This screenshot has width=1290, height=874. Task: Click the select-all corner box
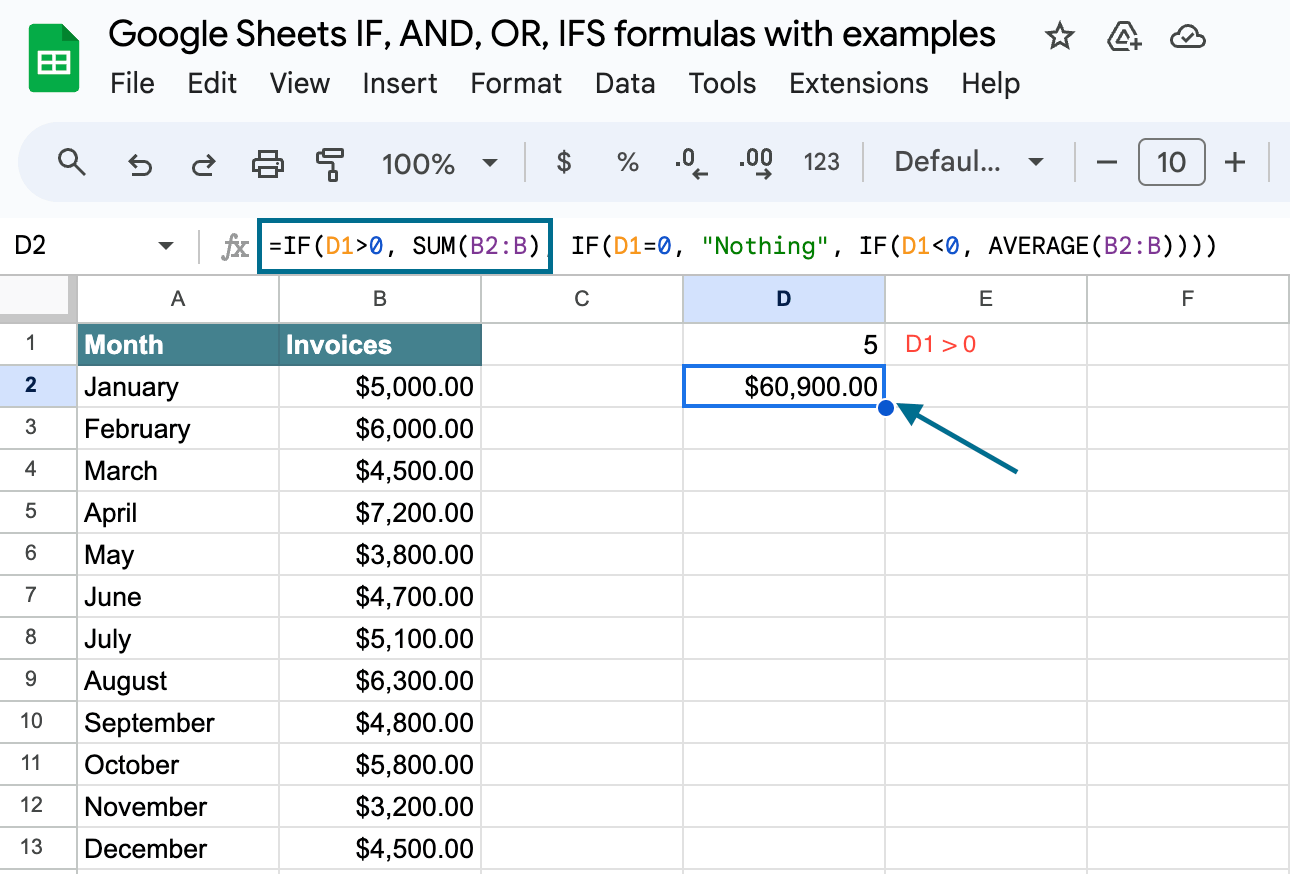point(38,298)
